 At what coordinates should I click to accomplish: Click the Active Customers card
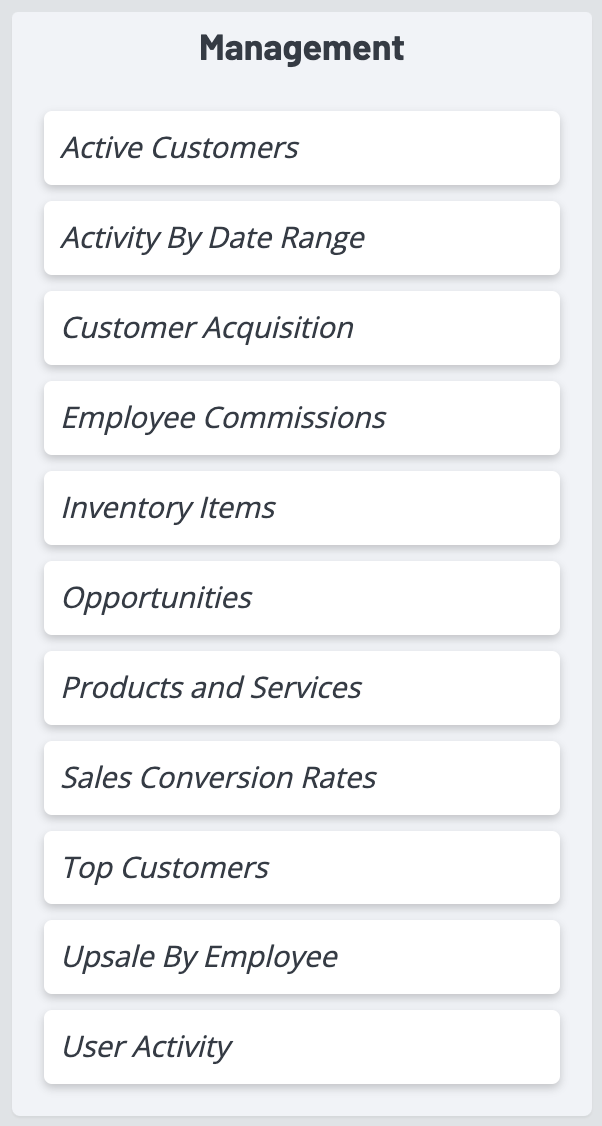point(301,148)
